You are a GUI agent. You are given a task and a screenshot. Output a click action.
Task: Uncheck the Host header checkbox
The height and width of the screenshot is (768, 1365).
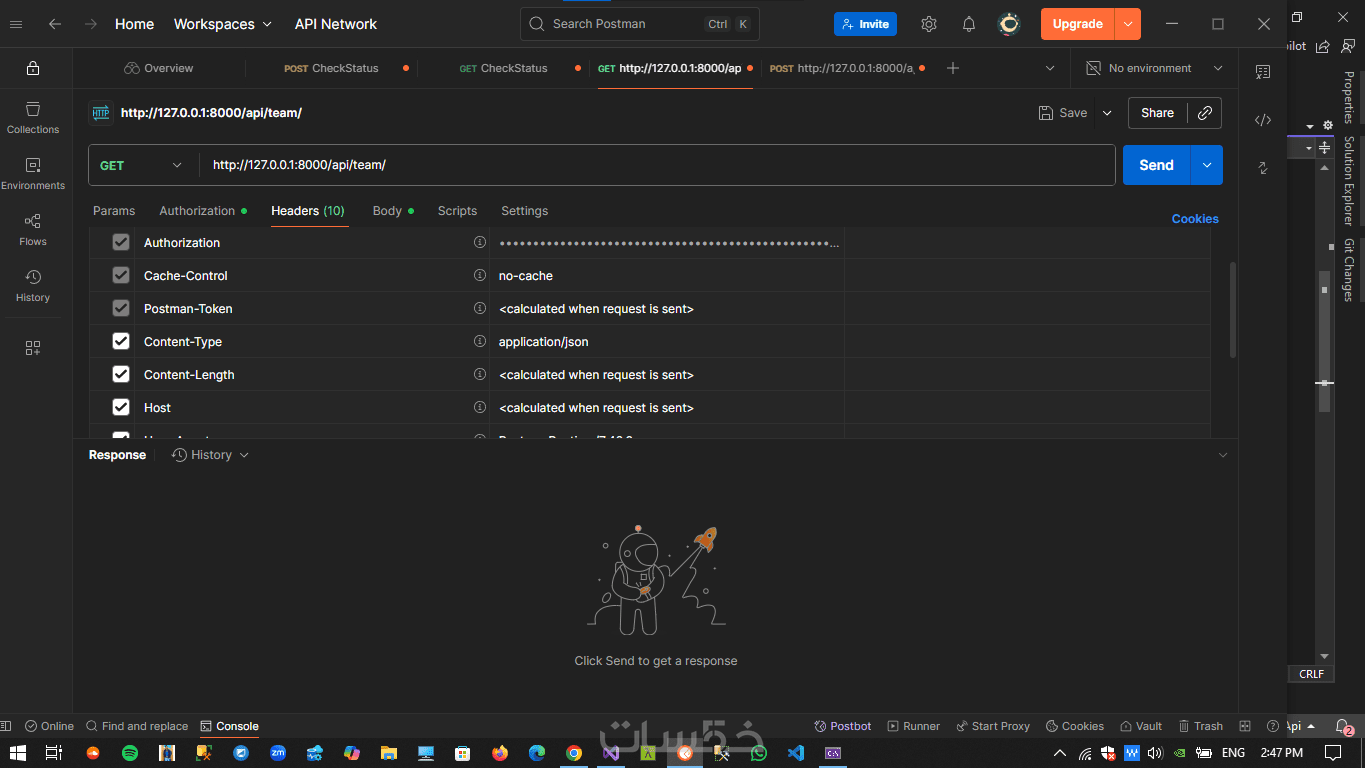pyautogui.click(x=121, y=407)
